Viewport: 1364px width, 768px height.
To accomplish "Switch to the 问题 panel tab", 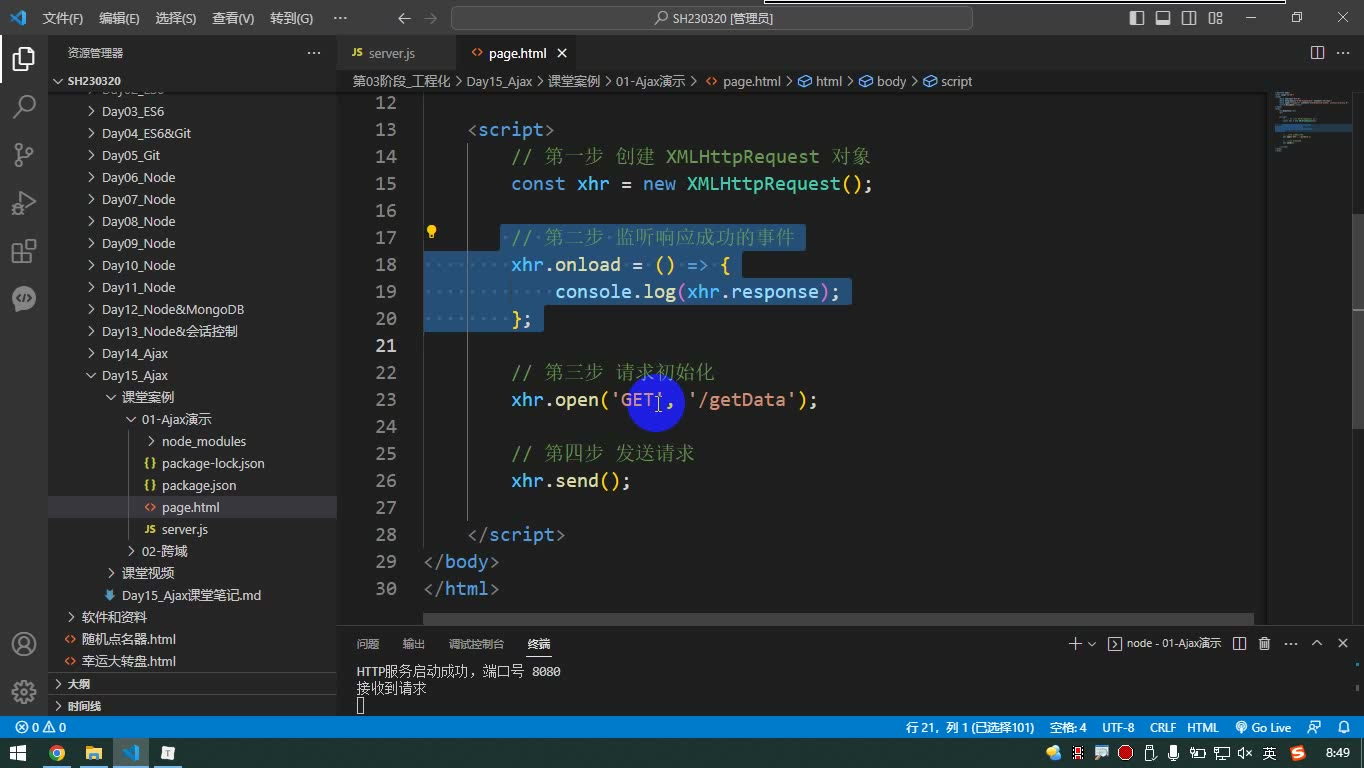I will 368,644.
